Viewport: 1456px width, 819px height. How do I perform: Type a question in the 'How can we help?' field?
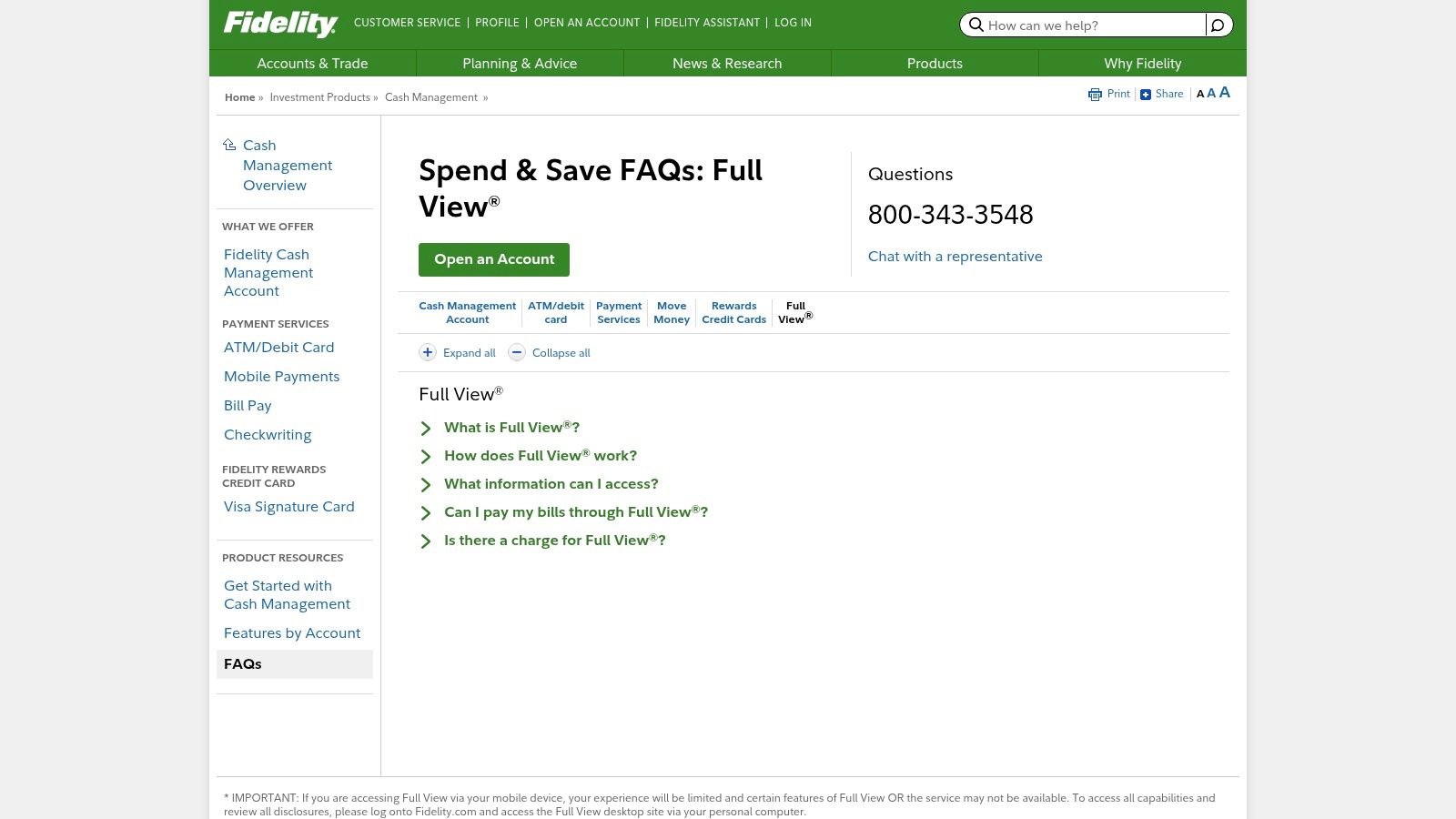tap(1092, 25)
